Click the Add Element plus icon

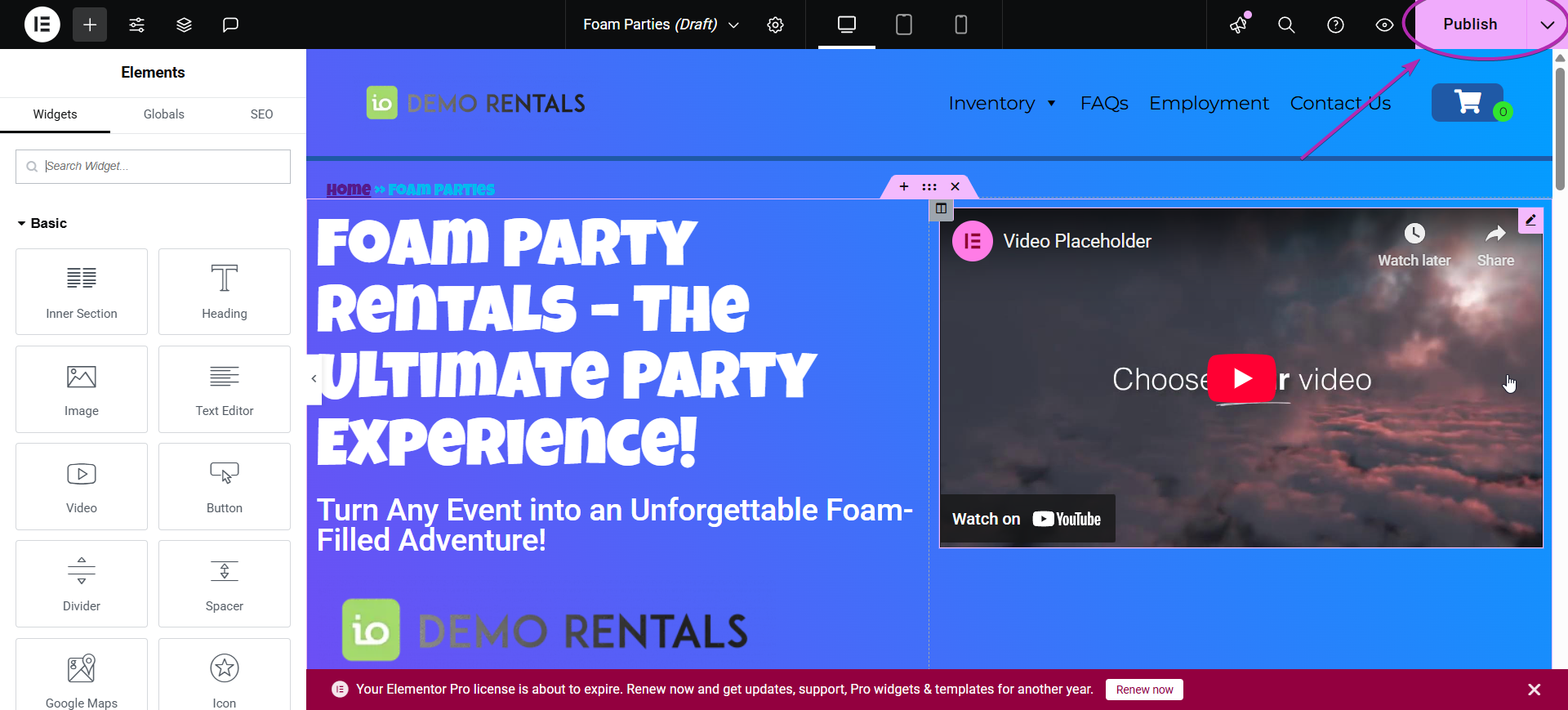pyautogui.click(x=90, y=25)
